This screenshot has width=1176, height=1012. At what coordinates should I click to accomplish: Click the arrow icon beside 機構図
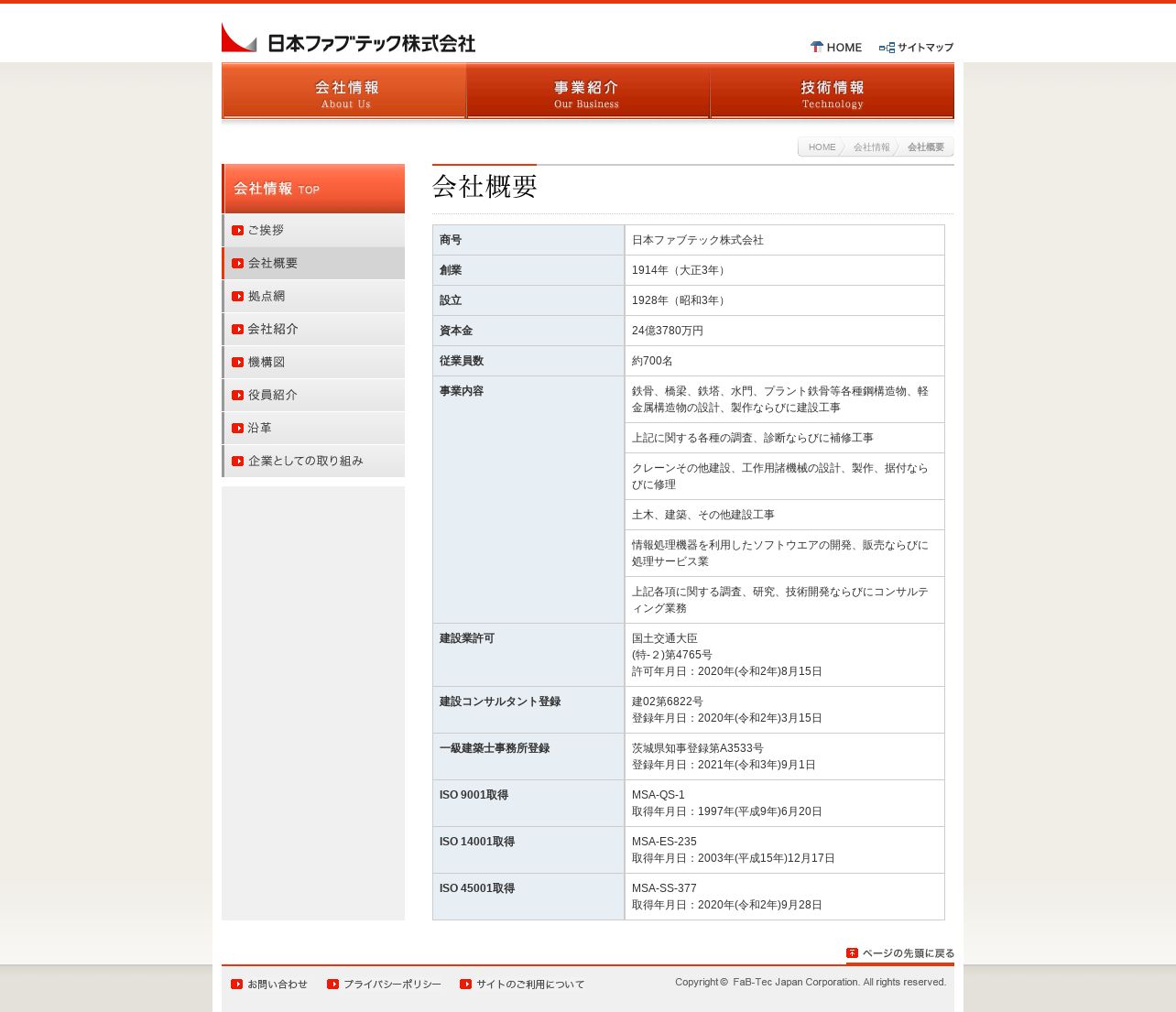[238, 363]
